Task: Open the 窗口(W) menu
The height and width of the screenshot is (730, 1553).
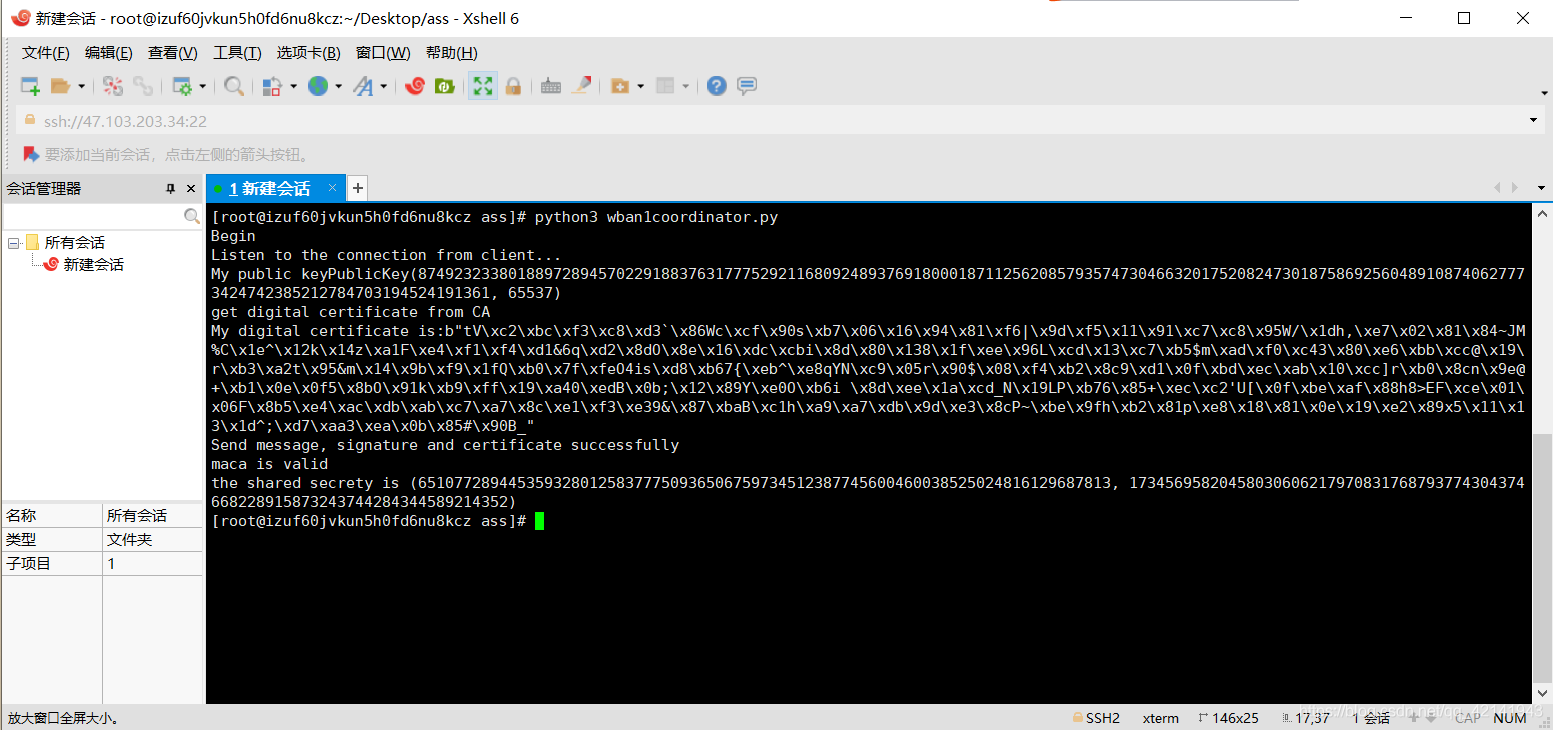Action: (383, 53)
